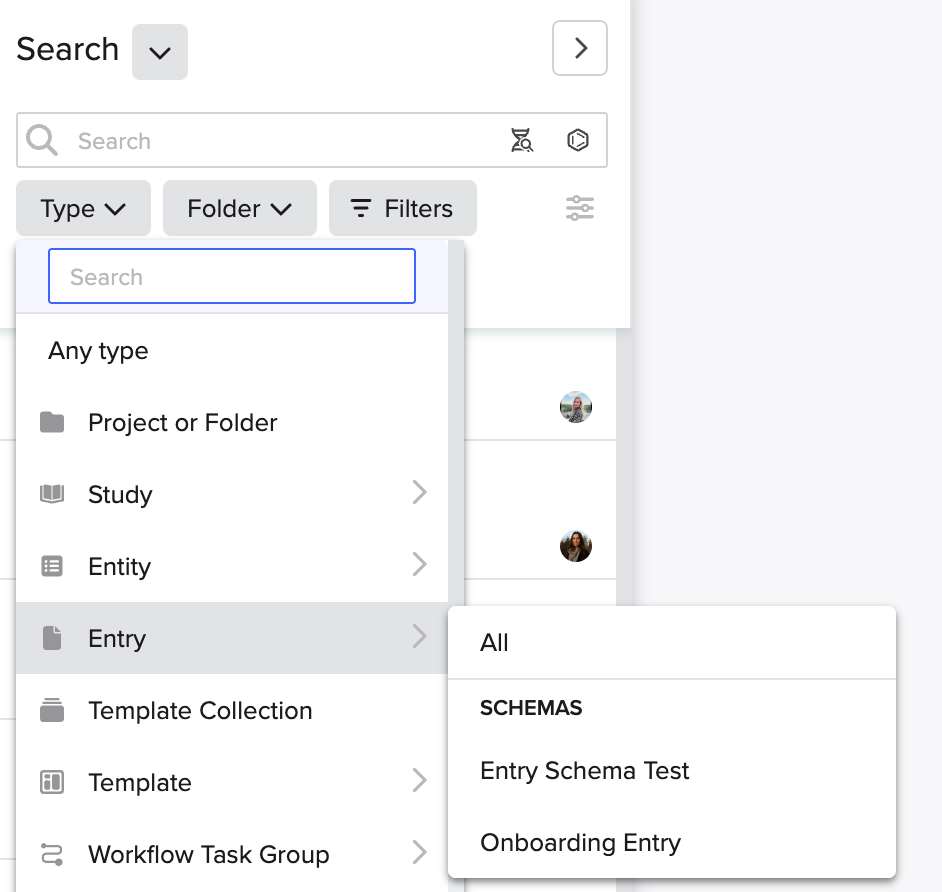Click the Workflow Task Group icon
Image resolution: width=942 pixels, height=892 pixels.
click(52, 855)
